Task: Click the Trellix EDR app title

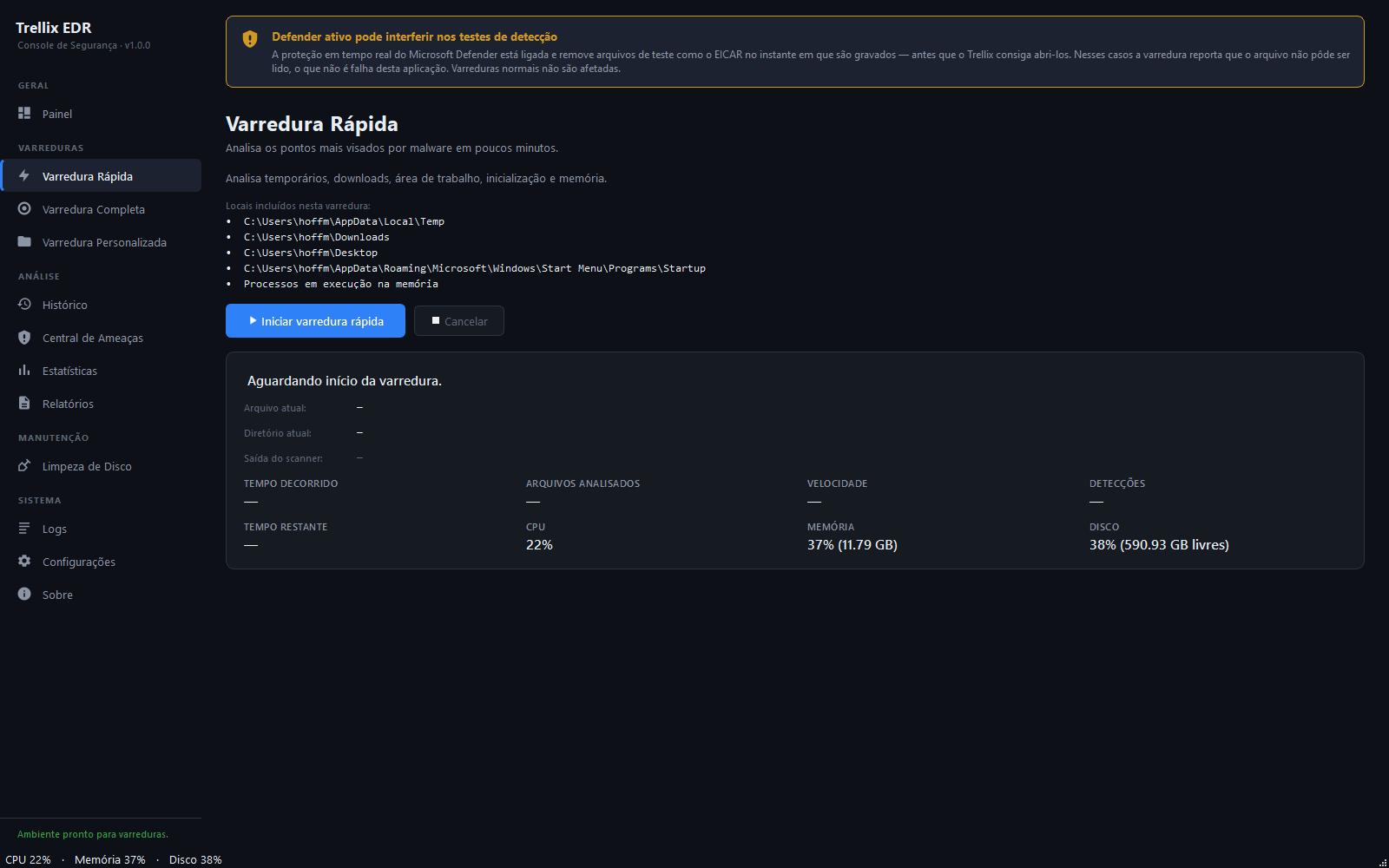Action: [x=54, y=28]
